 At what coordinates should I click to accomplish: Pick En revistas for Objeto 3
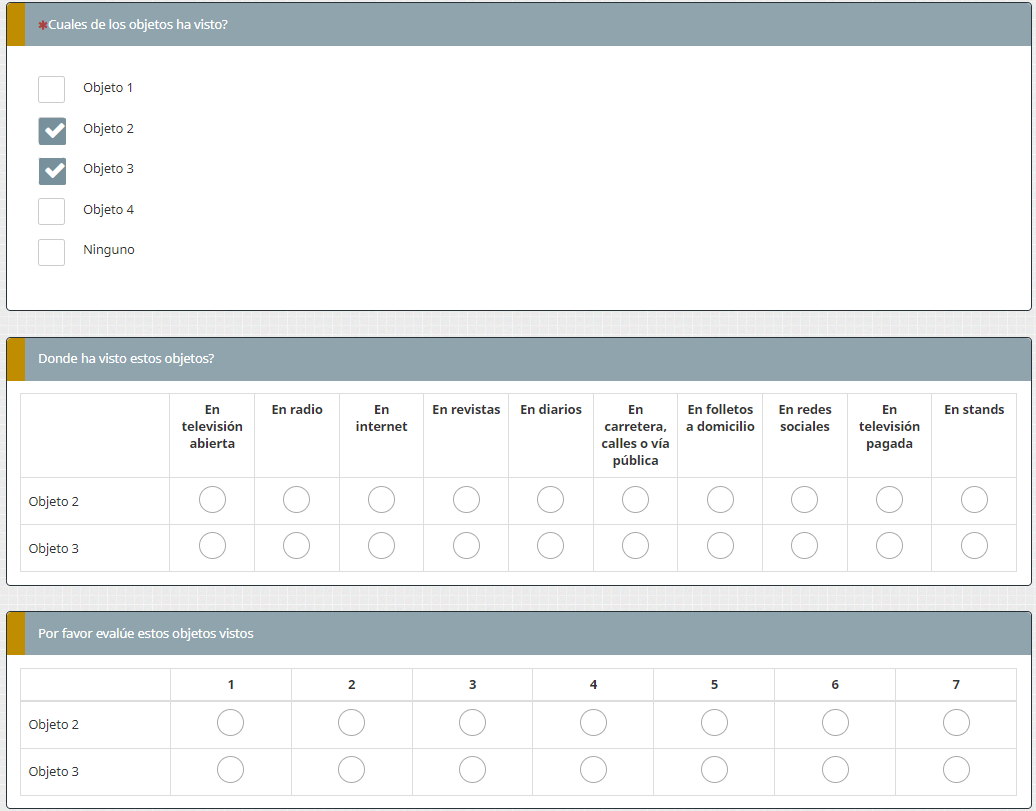point(466,546)
